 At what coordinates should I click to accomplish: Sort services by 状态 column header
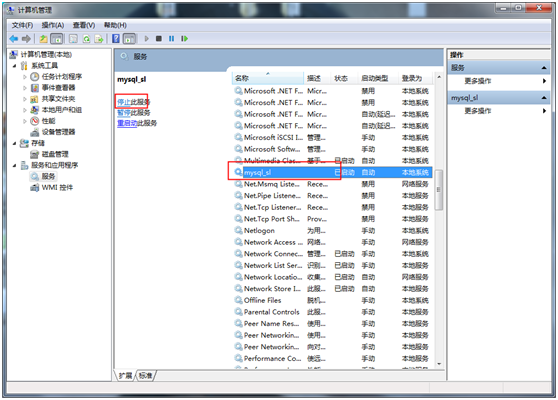[x=344, y=78]
